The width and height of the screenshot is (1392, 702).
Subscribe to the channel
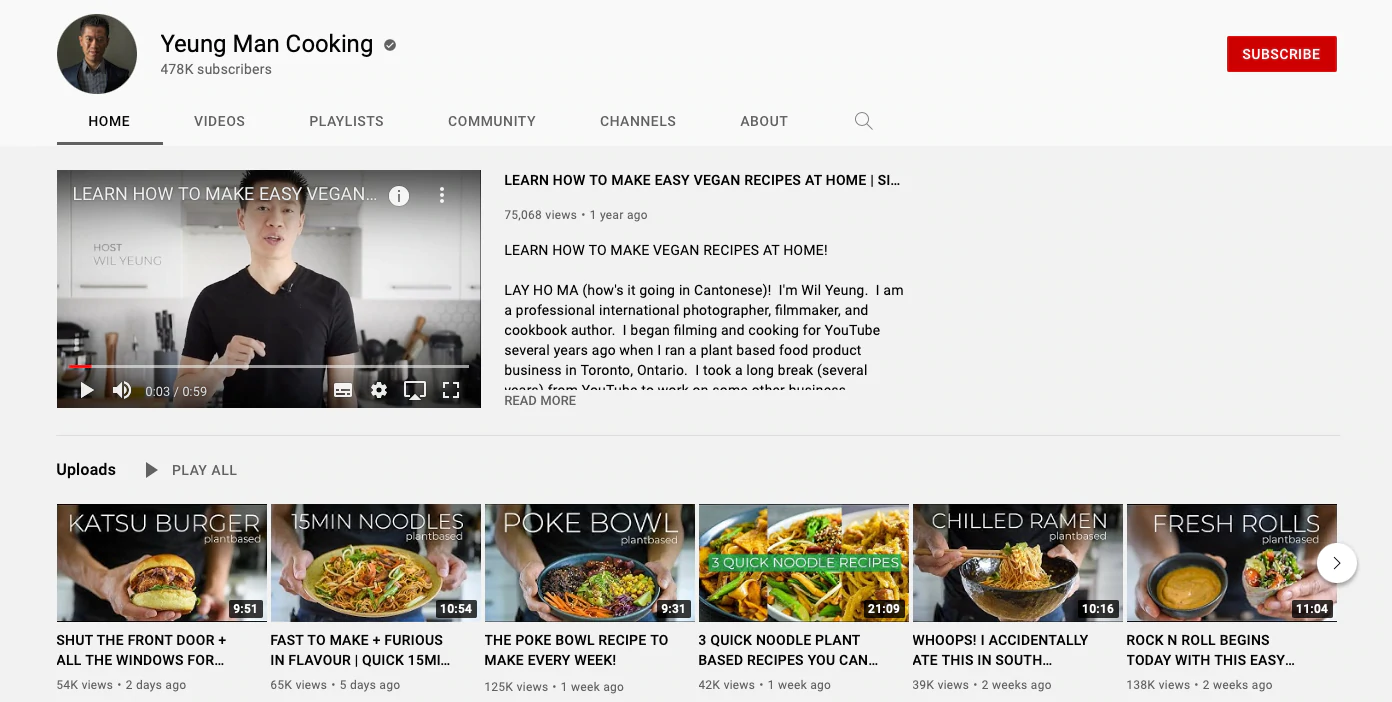tap(1281, 54)
